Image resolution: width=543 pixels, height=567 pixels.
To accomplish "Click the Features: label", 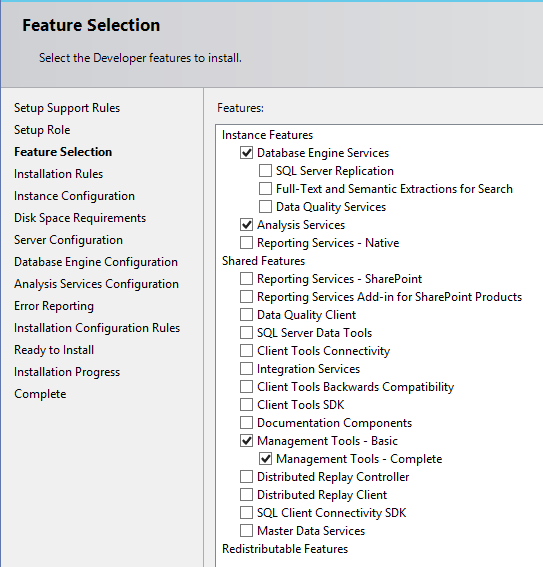I will tap(240, 108).
